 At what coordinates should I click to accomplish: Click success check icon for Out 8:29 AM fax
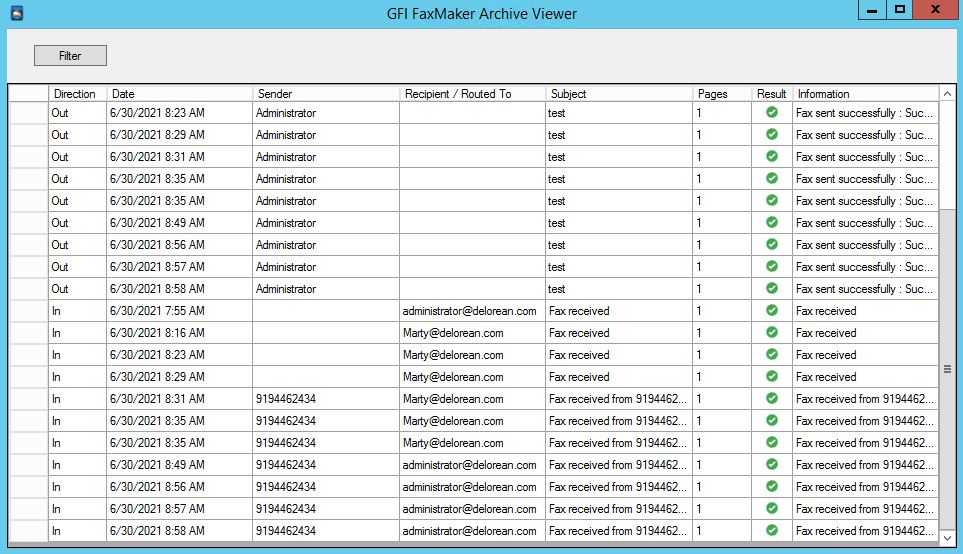click(x=772, y=135)
